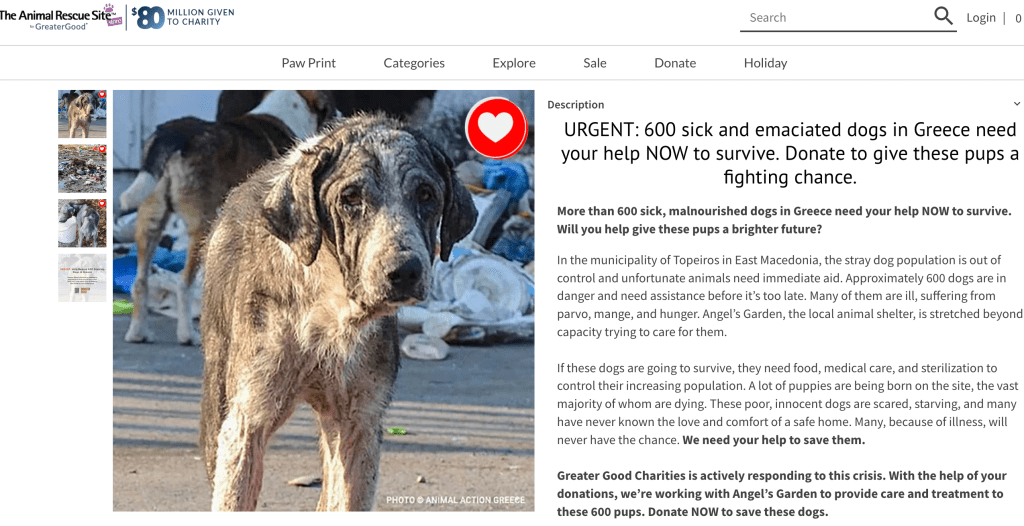Select the first dog thumbnail
The width and height of the screenshot is (1024, 526).
coord(82,114)
